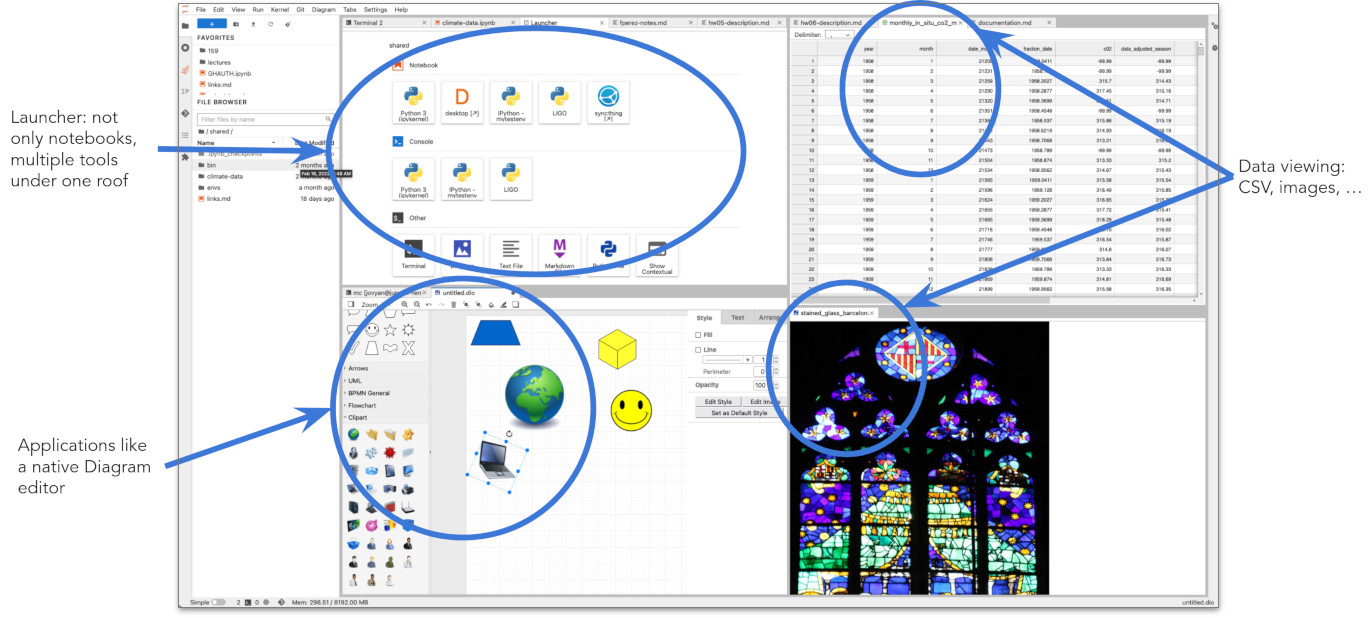
Task: Enable the Fill checkbox
Action: (x=698, y=335)
